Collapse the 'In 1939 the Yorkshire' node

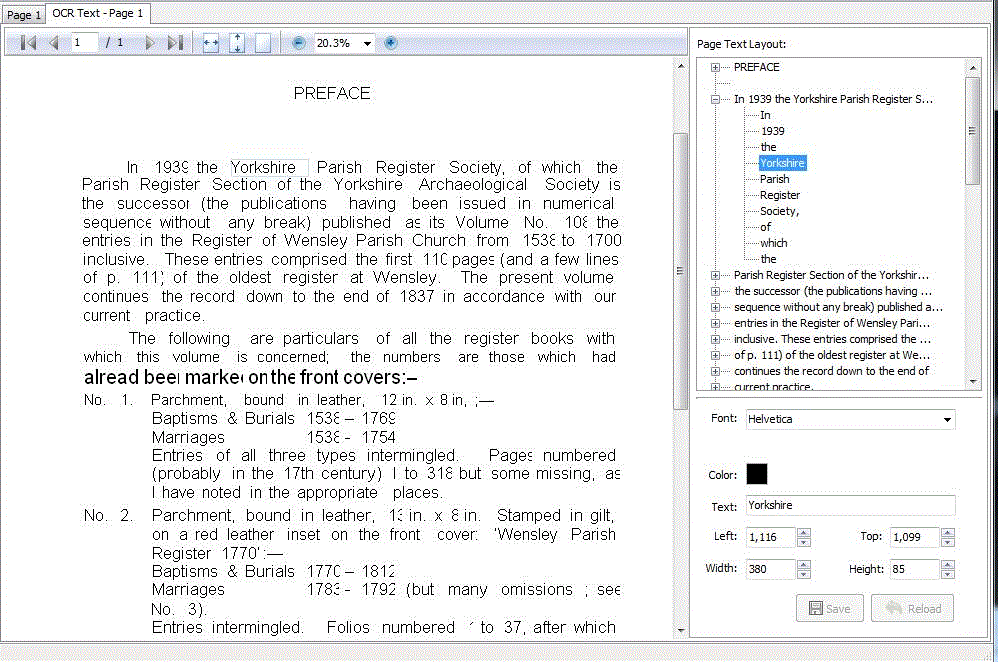pyautogui.click(x=714, y=99)
